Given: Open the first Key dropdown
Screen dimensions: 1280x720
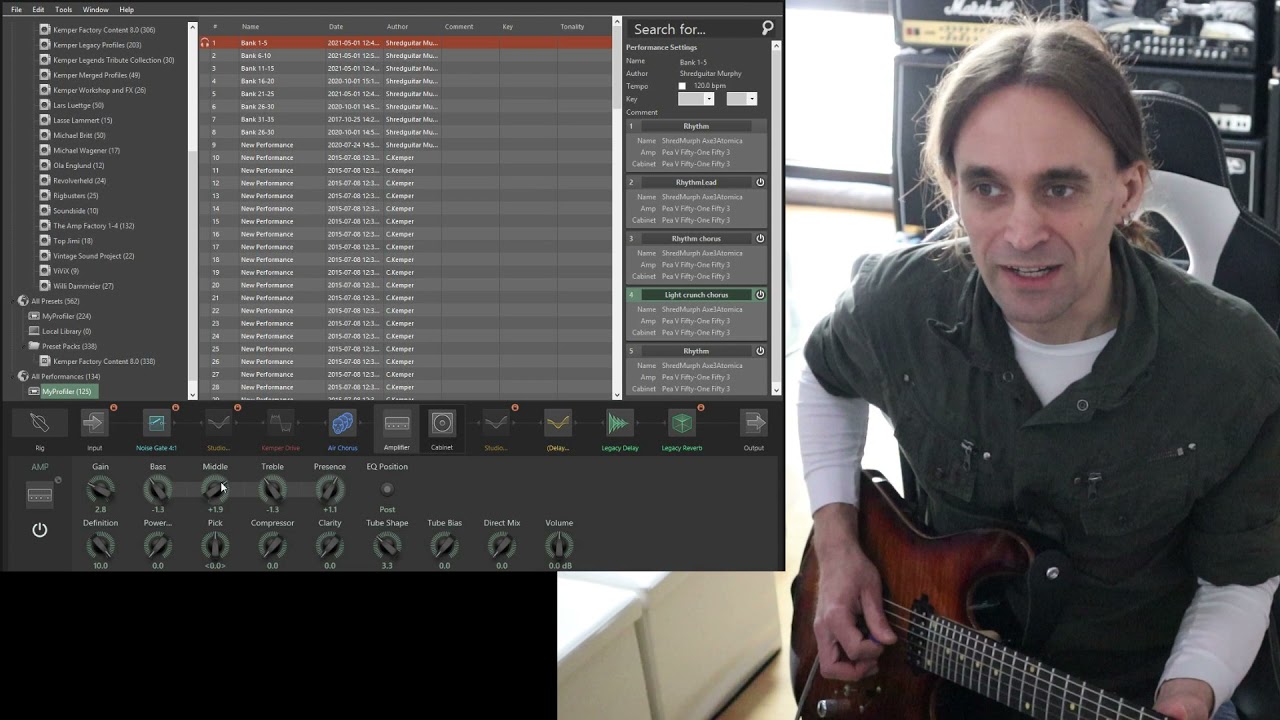Looking at the screenshot, I should coord(696,99).
